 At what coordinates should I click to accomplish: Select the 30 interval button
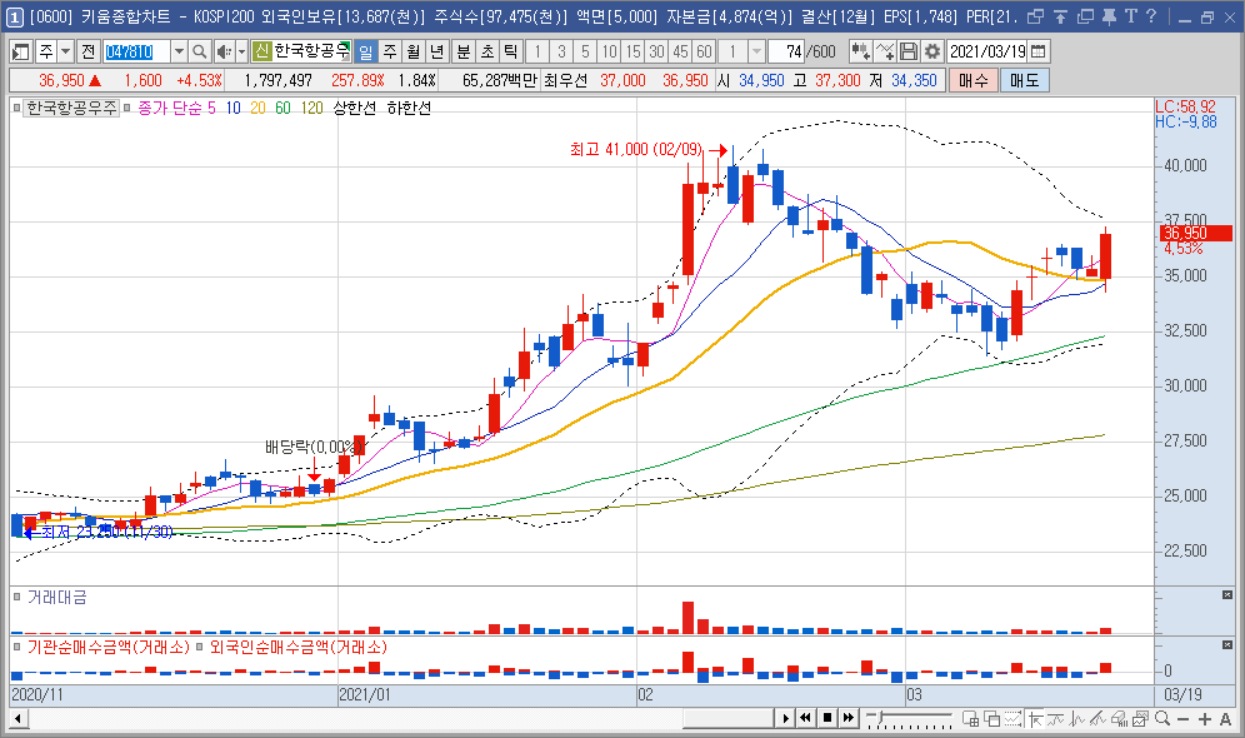pyautogui.click(x=656, y=52)
